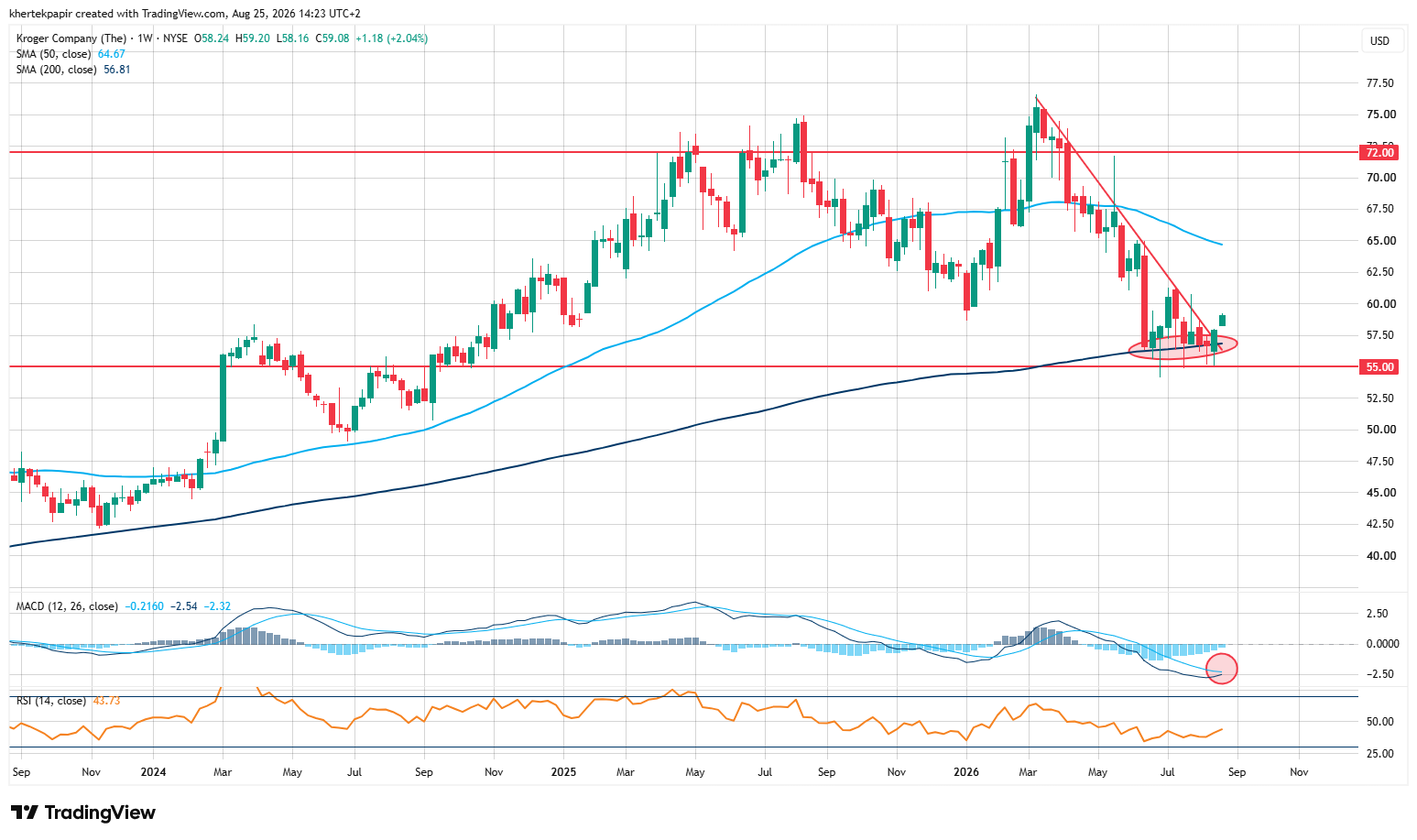Click the SMA 50 value 64.67
This screenshot has height=840, width=1417.
(112, 54)
